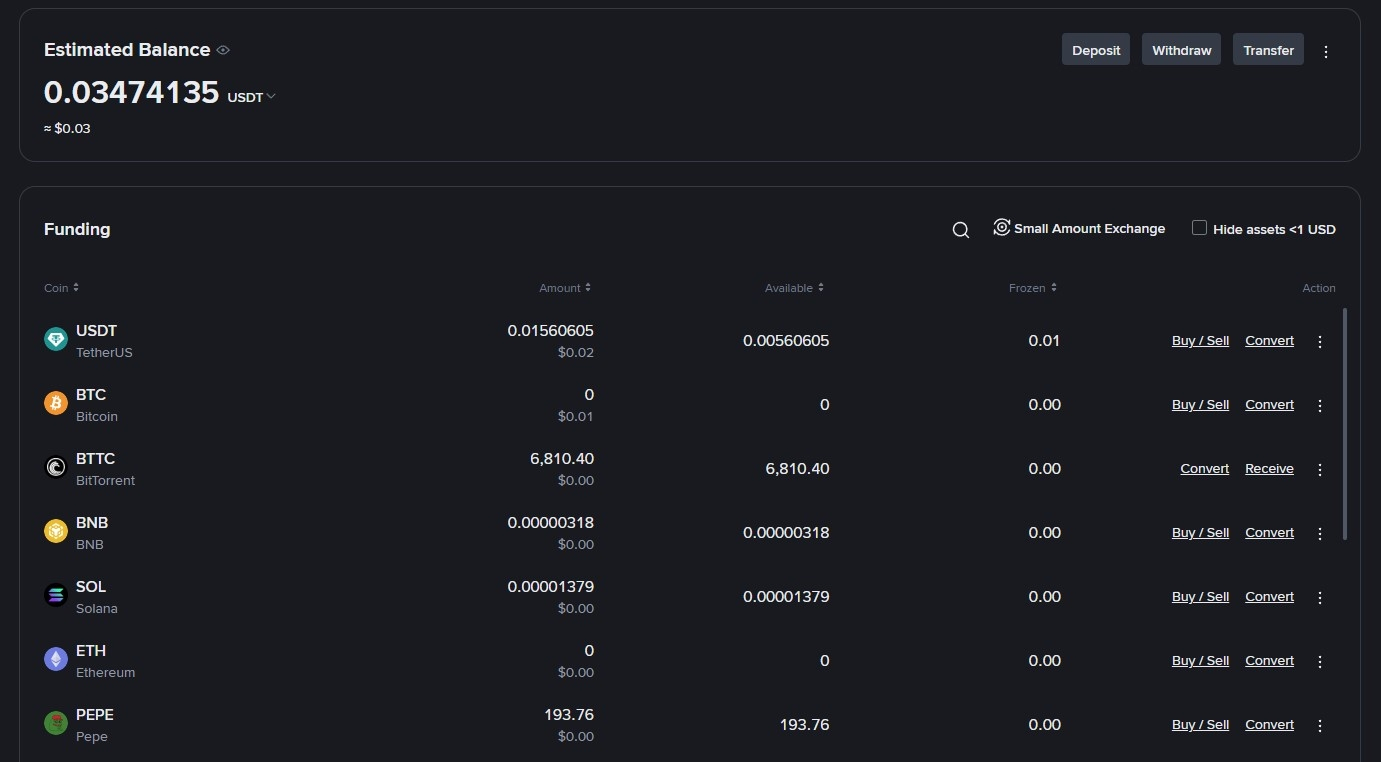Click the BitTorrent coin name
This screenshot has height=762, width=1381.
105,481
